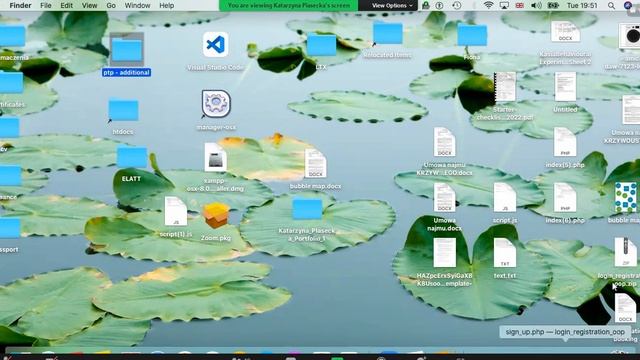Select the ELATT folder
This screenshot has height=360, width=640.
[132, 157]
